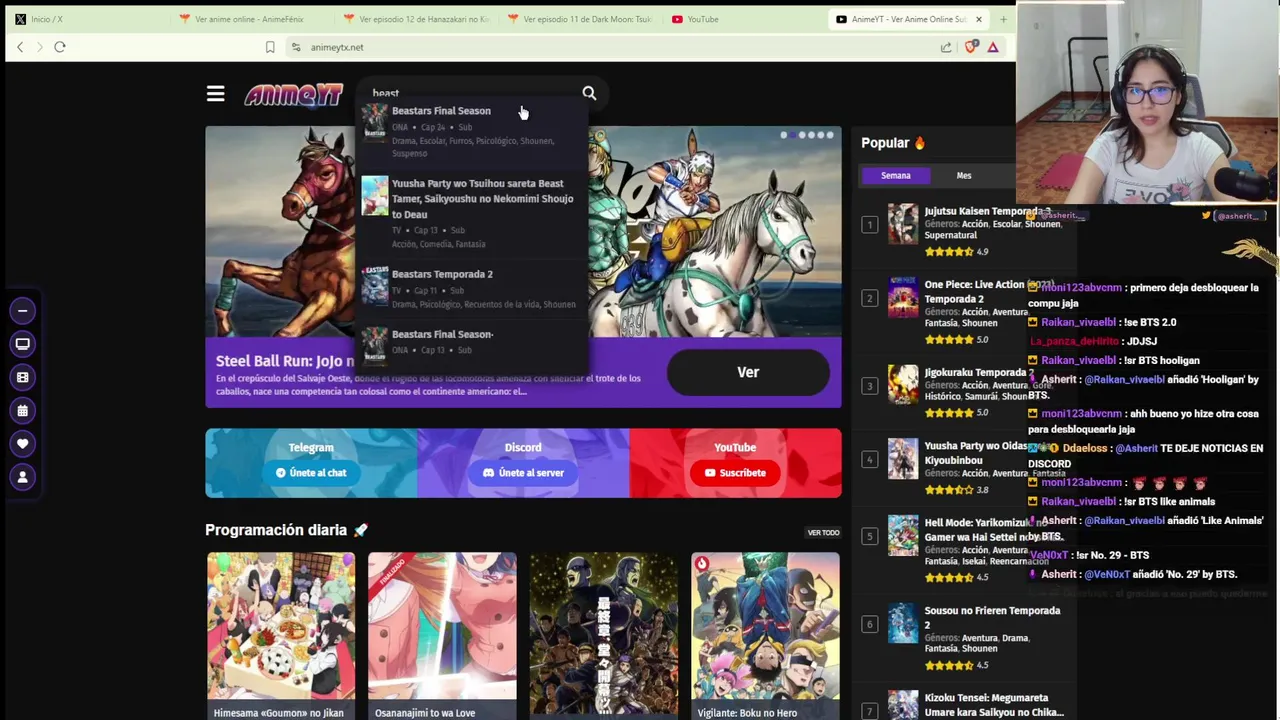Image resolution: width=1280 pixels, height=720 pixels.
Task: Click the Programación diaria heading
Action: (x=286, y=530)
